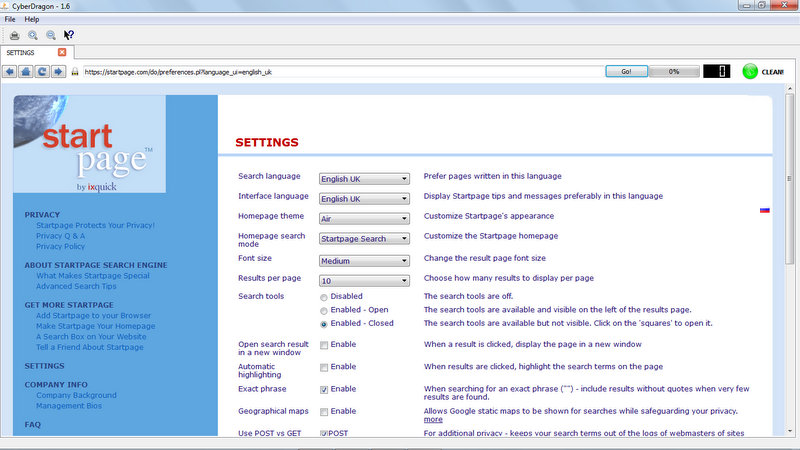Image resolution: width=800 pixels, height=450 pixels.
Task: Open the FAQ sidebar link
Action: (x=33, y=425)
